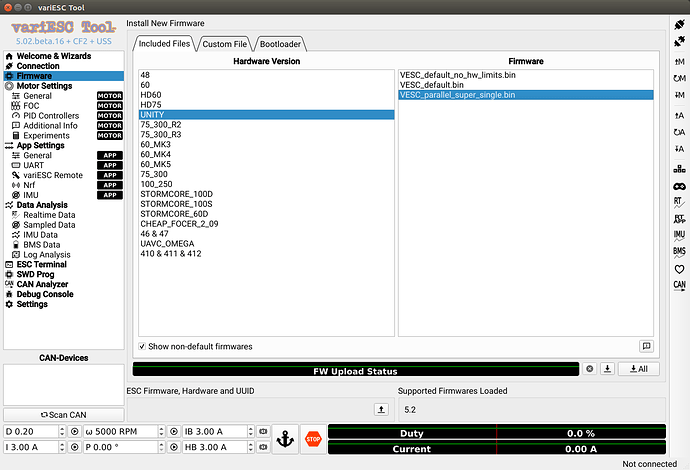The height and width of the screenshot is (470, 690).
Task: Click the Connect plug icon in right toolbar
Action: [x=679, y=25]
